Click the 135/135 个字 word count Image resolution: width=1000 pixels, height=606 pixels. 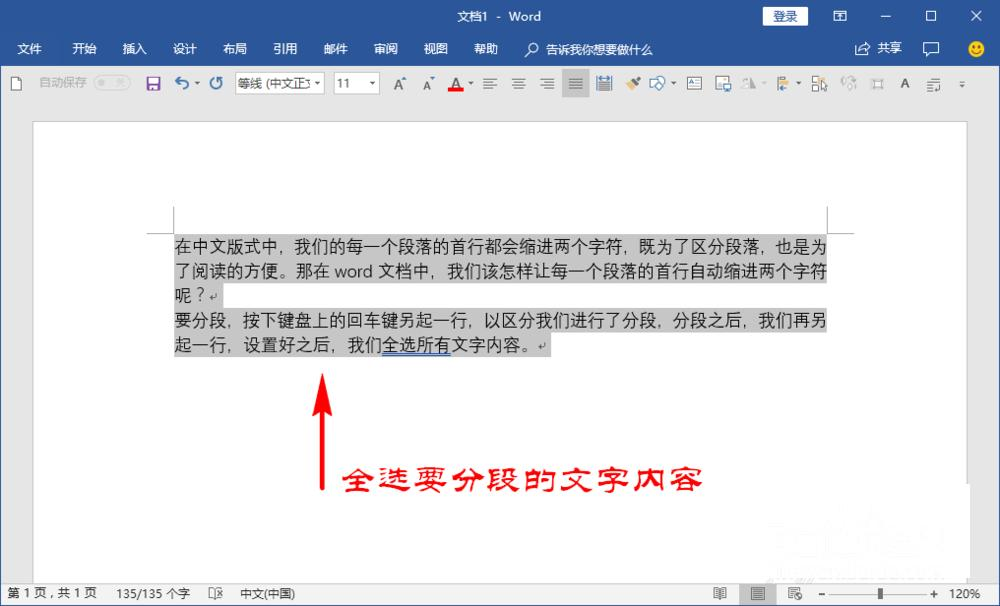pyautogui.click(x=153, y=594)
